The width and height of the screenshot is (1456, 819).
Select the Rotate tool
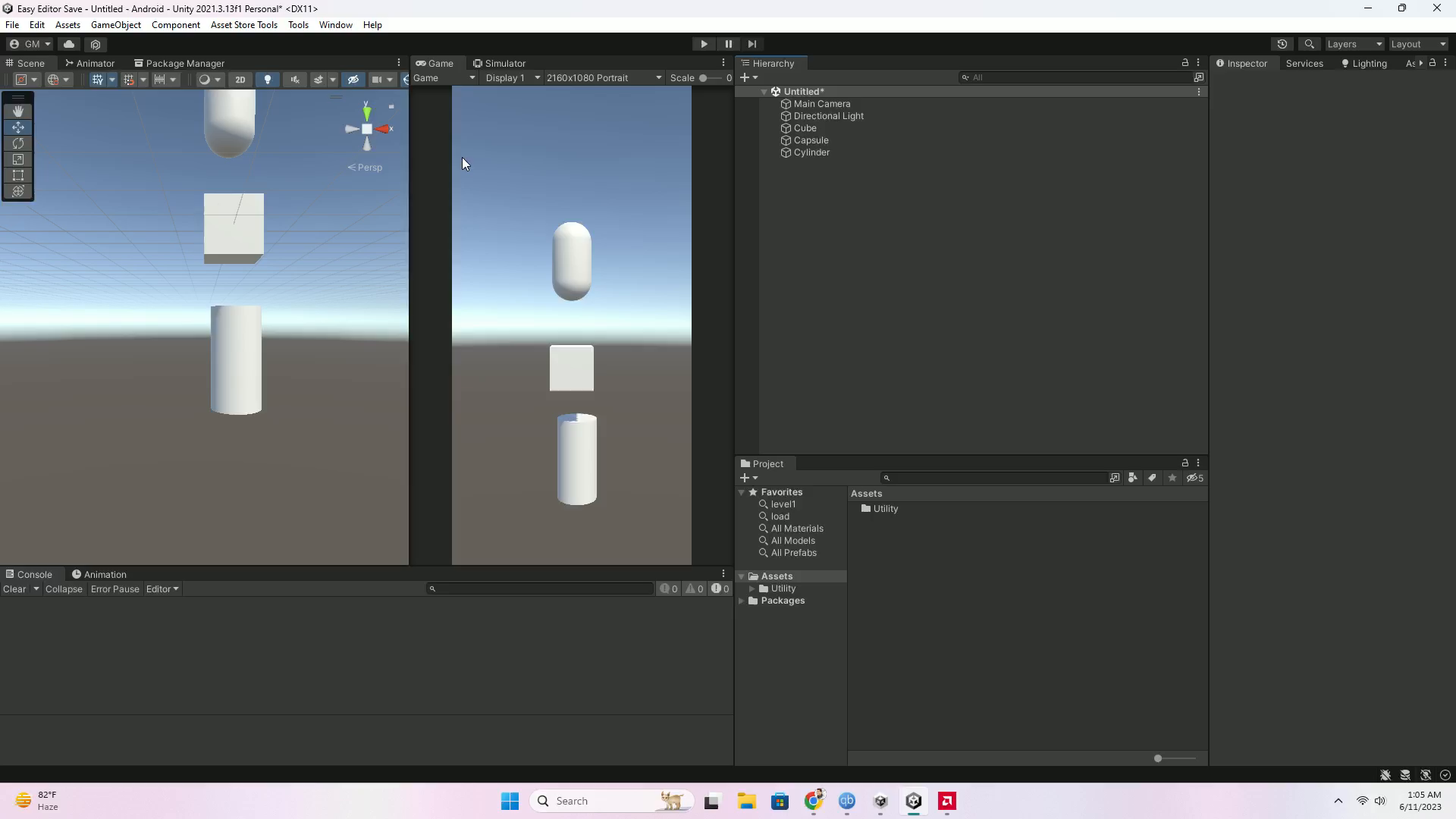tap(18, 143)
